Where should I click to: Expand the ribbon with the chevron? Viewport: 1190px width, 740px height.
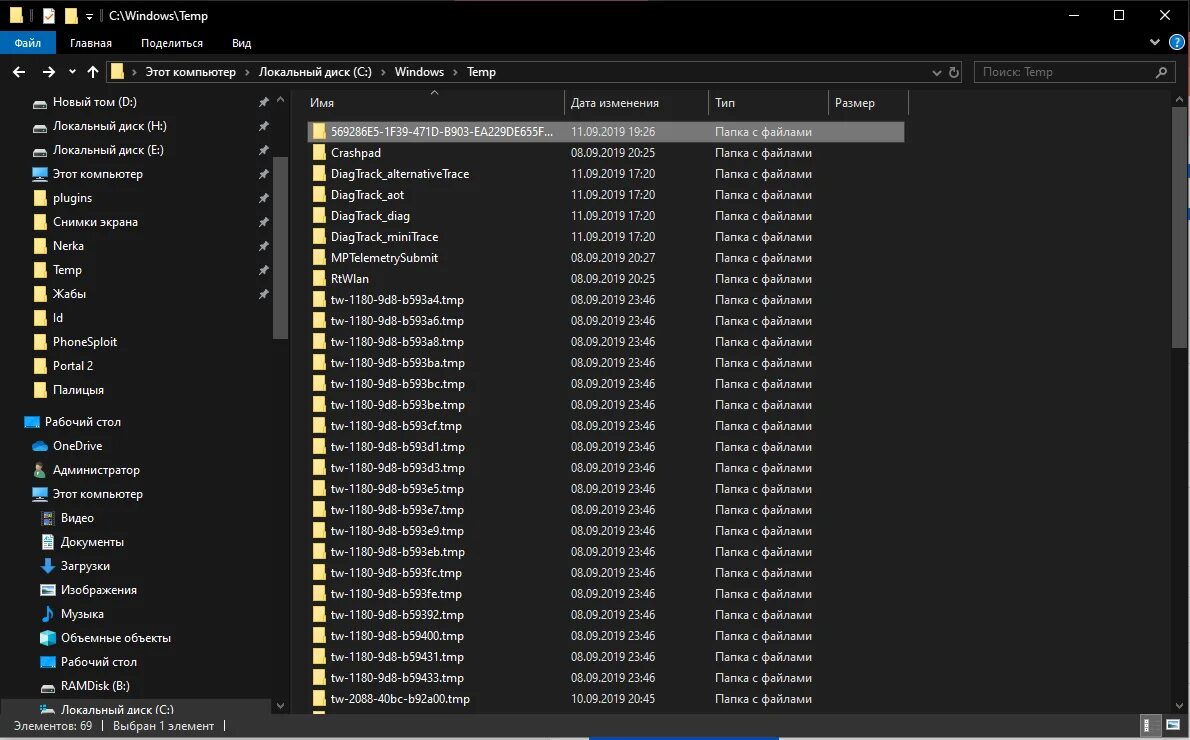[x=1154, y=43]
